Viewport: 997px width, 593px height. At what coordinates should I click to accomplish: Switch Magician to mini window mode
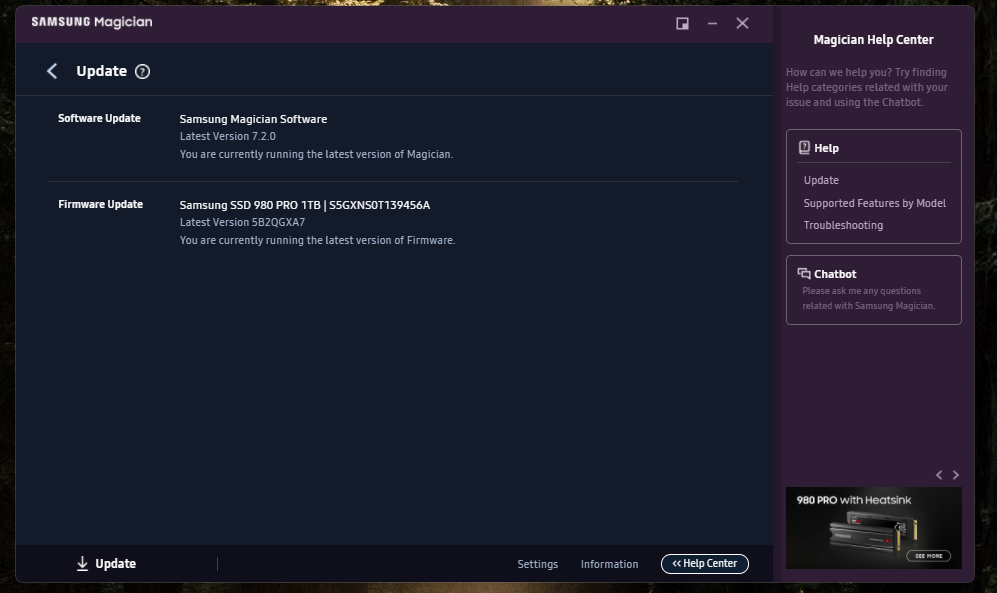point(682,24)
